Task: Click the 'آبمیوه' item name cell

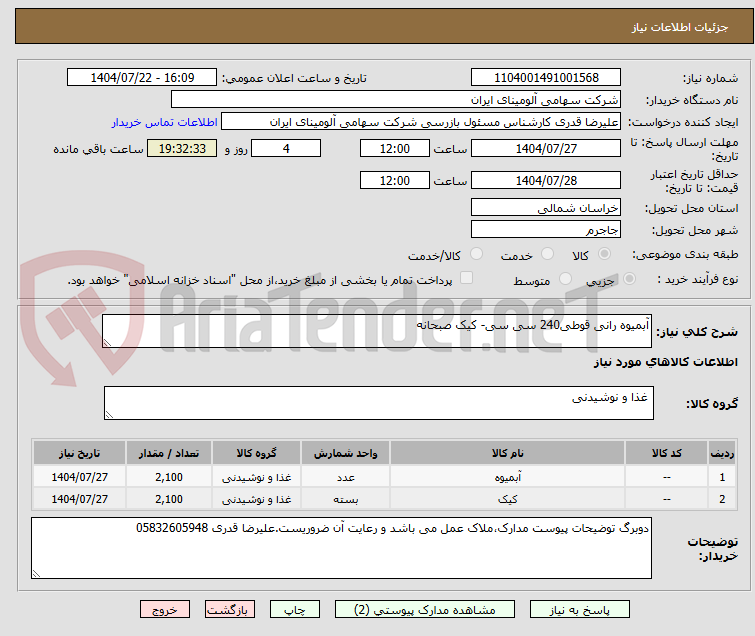Action: [508, 477]
